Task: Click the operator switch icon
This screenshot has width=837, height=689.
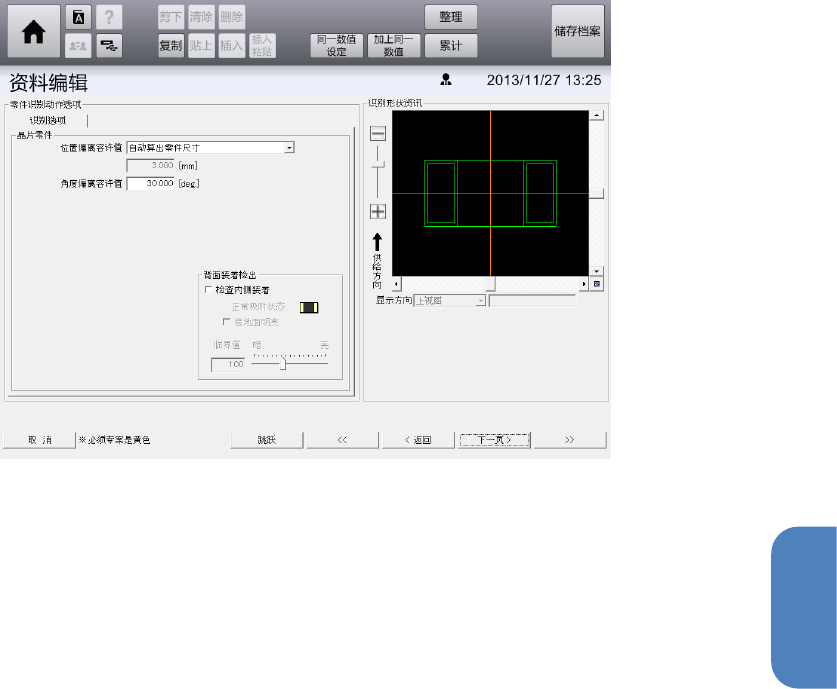Action: [78, 46]
